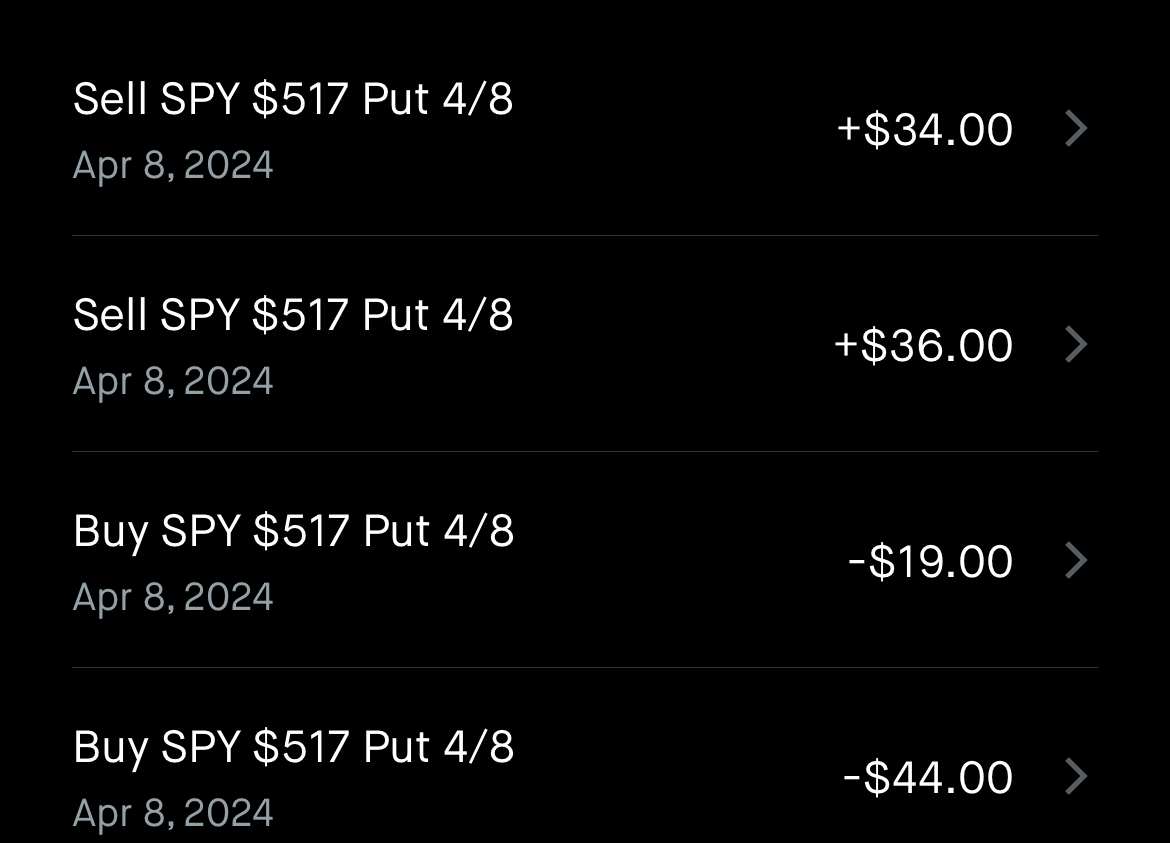Expand details of the first Buy SPY order
The image size is (1170, 843).
click(584, 561)
